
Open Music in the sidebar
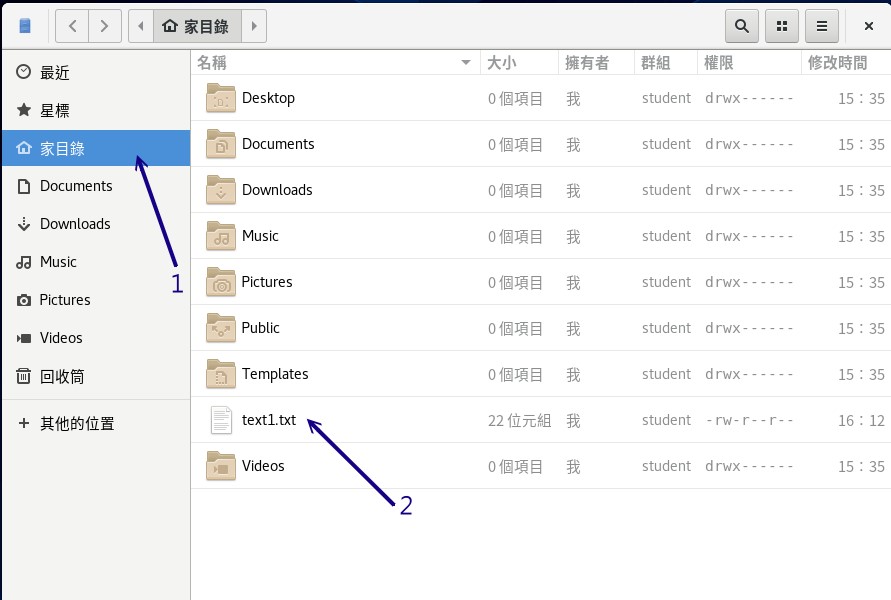pyautogui.click(x=58, y=262)
